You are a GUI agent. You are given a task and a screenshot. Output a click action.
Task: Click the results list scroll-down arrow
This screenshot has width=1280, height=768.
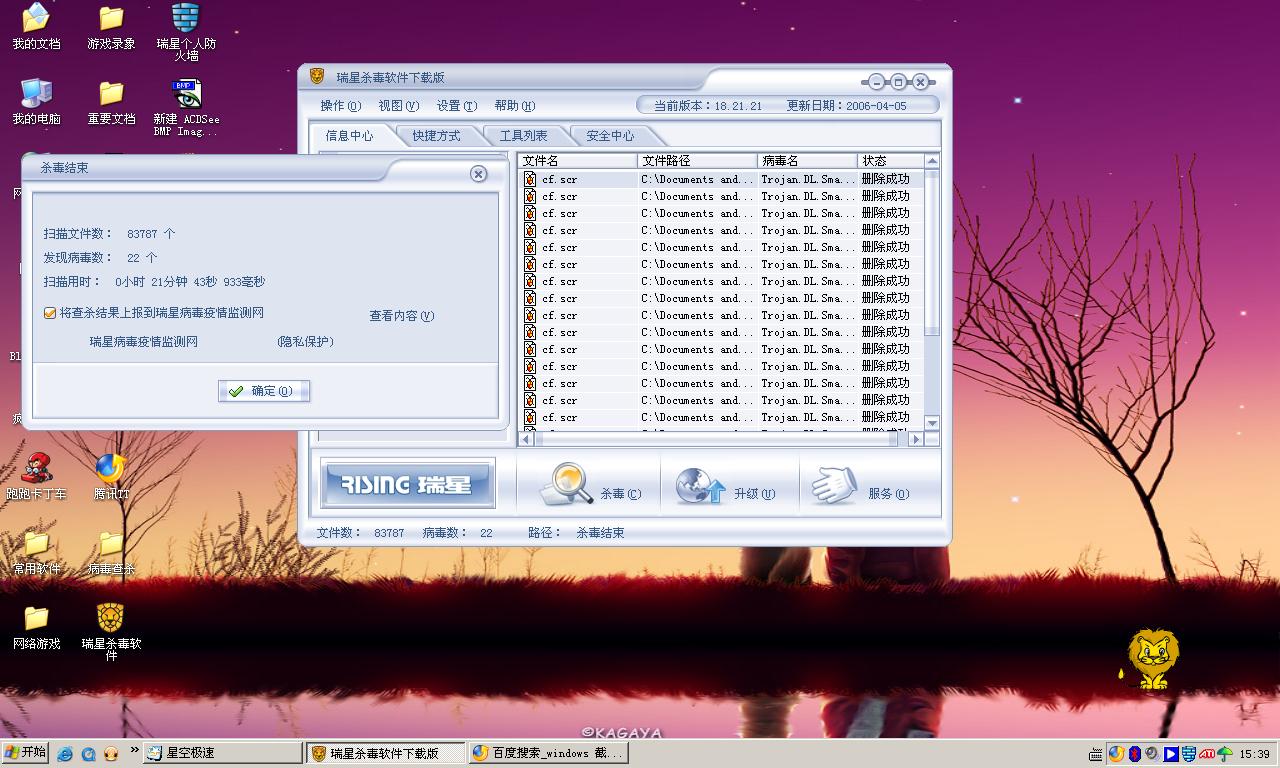932,423
